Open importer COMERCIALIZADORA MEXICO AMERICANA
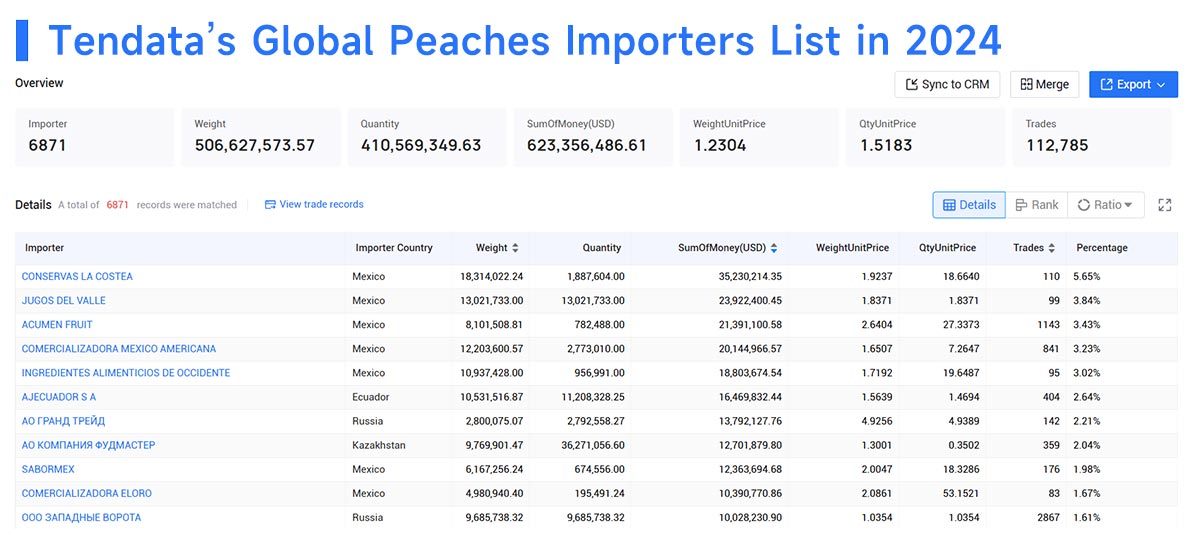Viewport: 1190px width, 543px height. 119,349
